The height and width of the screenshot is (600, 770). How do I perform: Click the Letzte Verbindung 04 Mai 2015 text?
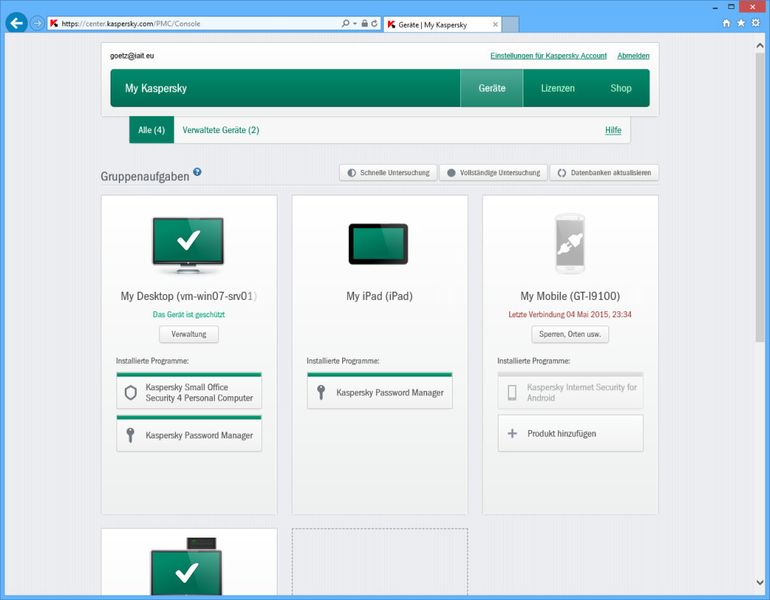pyautogui.click(x=570, y=314)
